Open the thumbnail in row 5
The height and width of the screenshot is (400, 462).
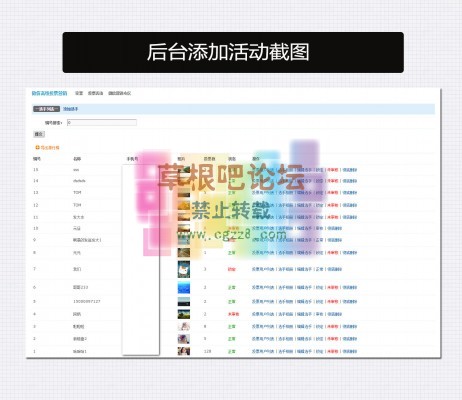pyautogui.click(x=184, y=301)
